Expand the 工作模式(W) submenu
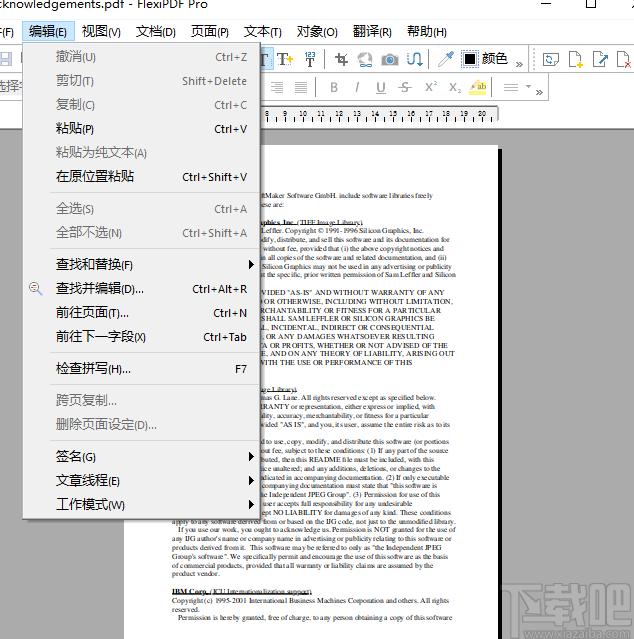Viewport: 634px width, 639px height. coord(141,505)
